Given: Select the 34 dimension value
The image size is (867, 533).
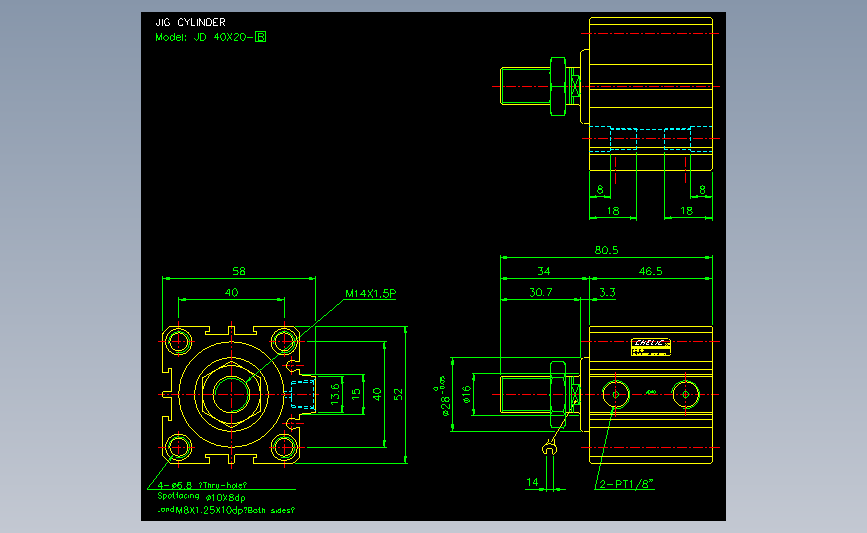Looking at the screenshot, I should pyautogui.click(x=544, y=271).
